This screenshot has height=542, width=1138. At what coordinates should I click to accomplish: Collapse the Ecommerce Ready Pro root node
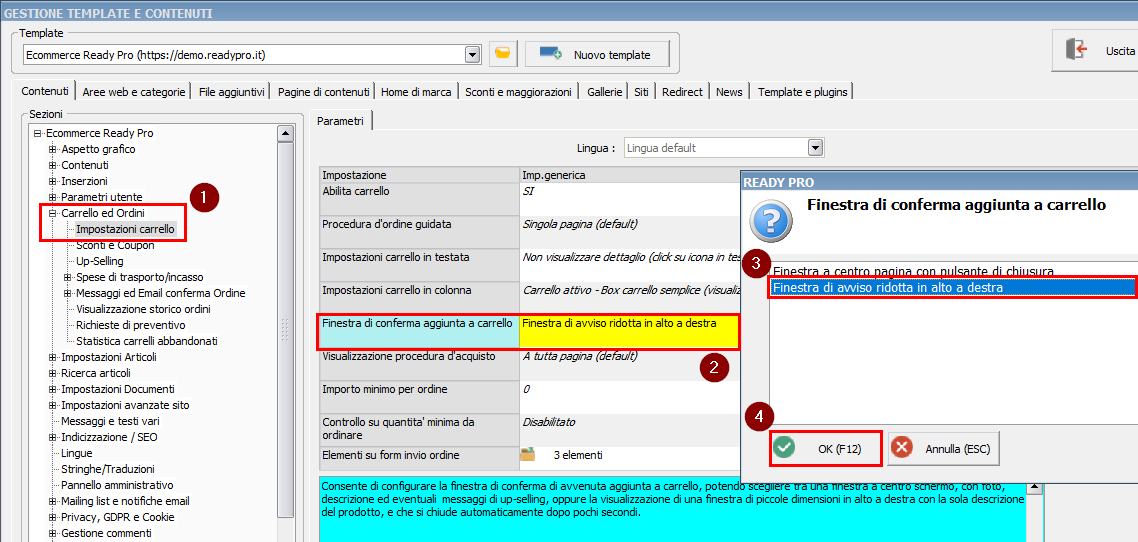36,134
